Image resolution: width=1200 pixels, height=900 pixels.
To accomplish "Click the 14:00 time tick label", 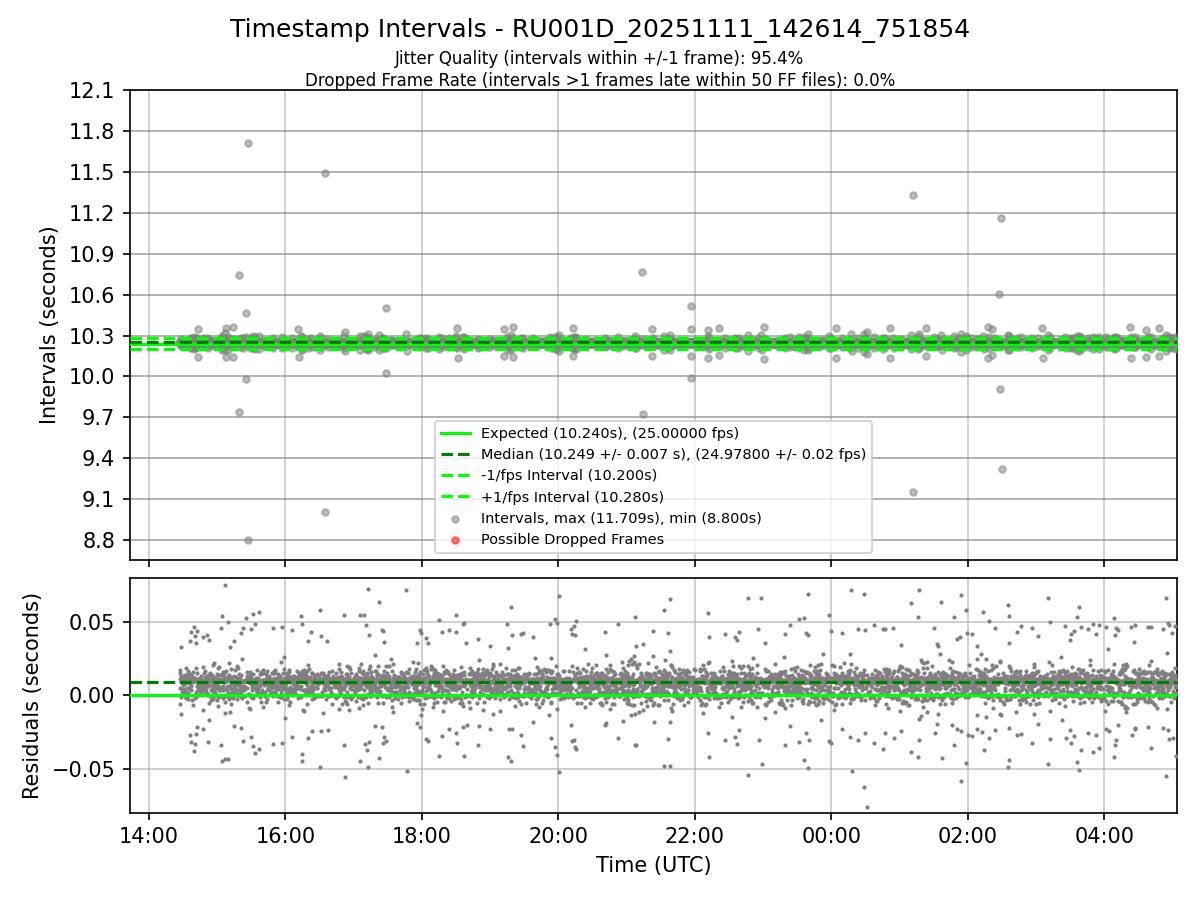I will (149, 834).
